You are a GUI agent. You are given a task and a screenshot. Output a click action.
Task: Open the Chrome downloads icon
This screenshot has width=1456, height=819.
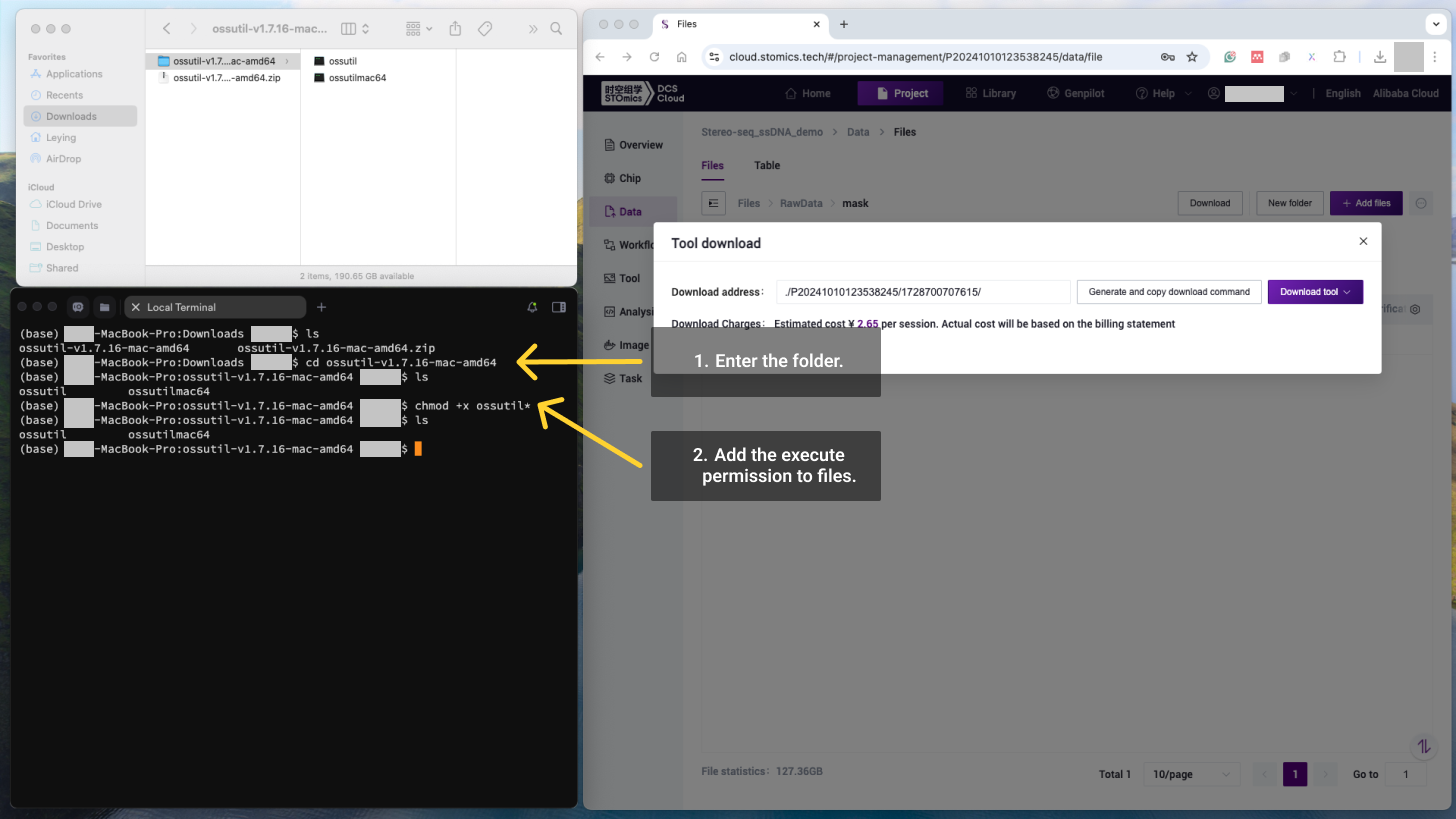pyautogui.click(x=1380, y=57)
